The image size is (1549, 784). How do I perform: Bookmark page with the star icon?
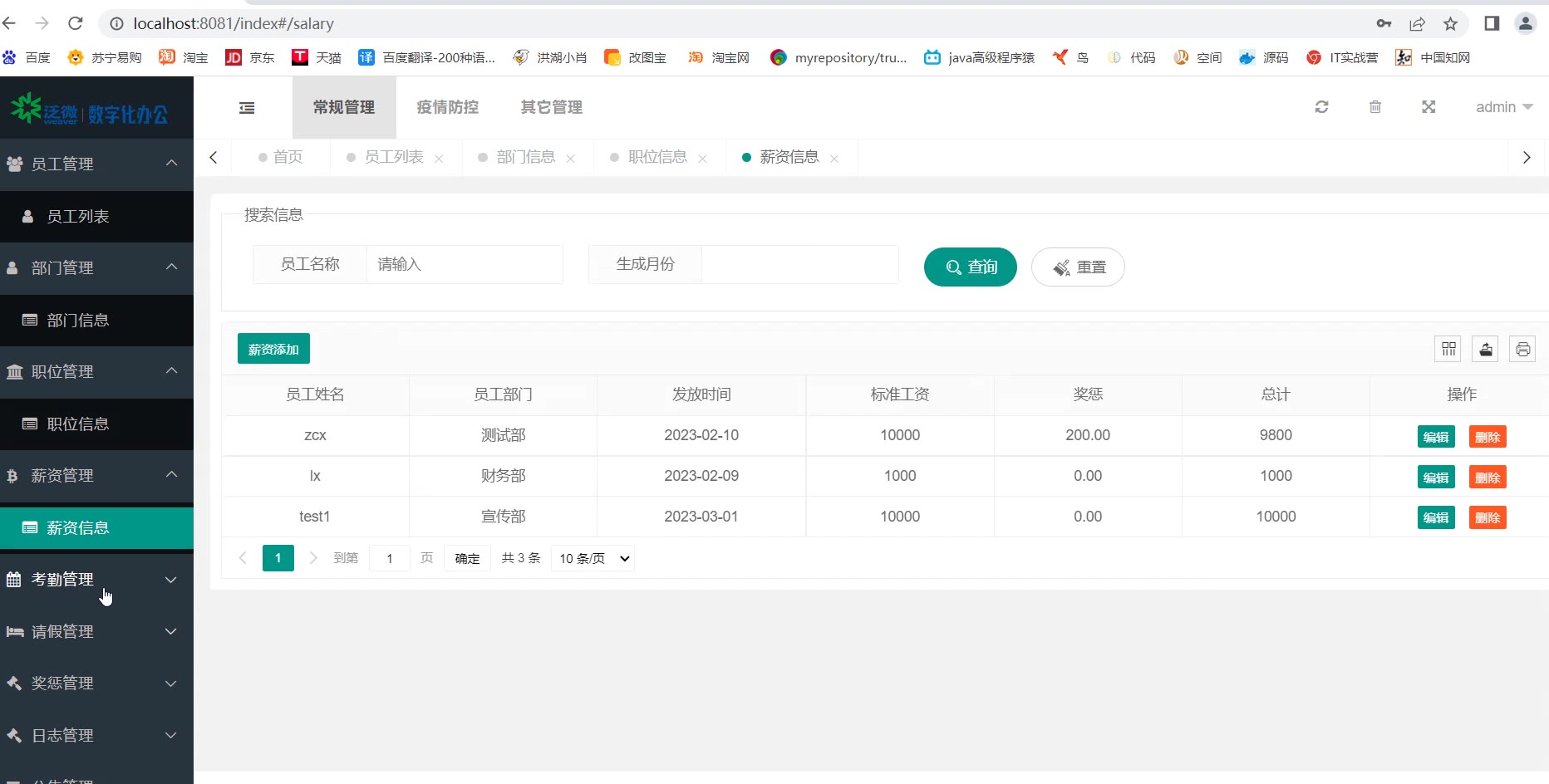tap(1450, 24)
